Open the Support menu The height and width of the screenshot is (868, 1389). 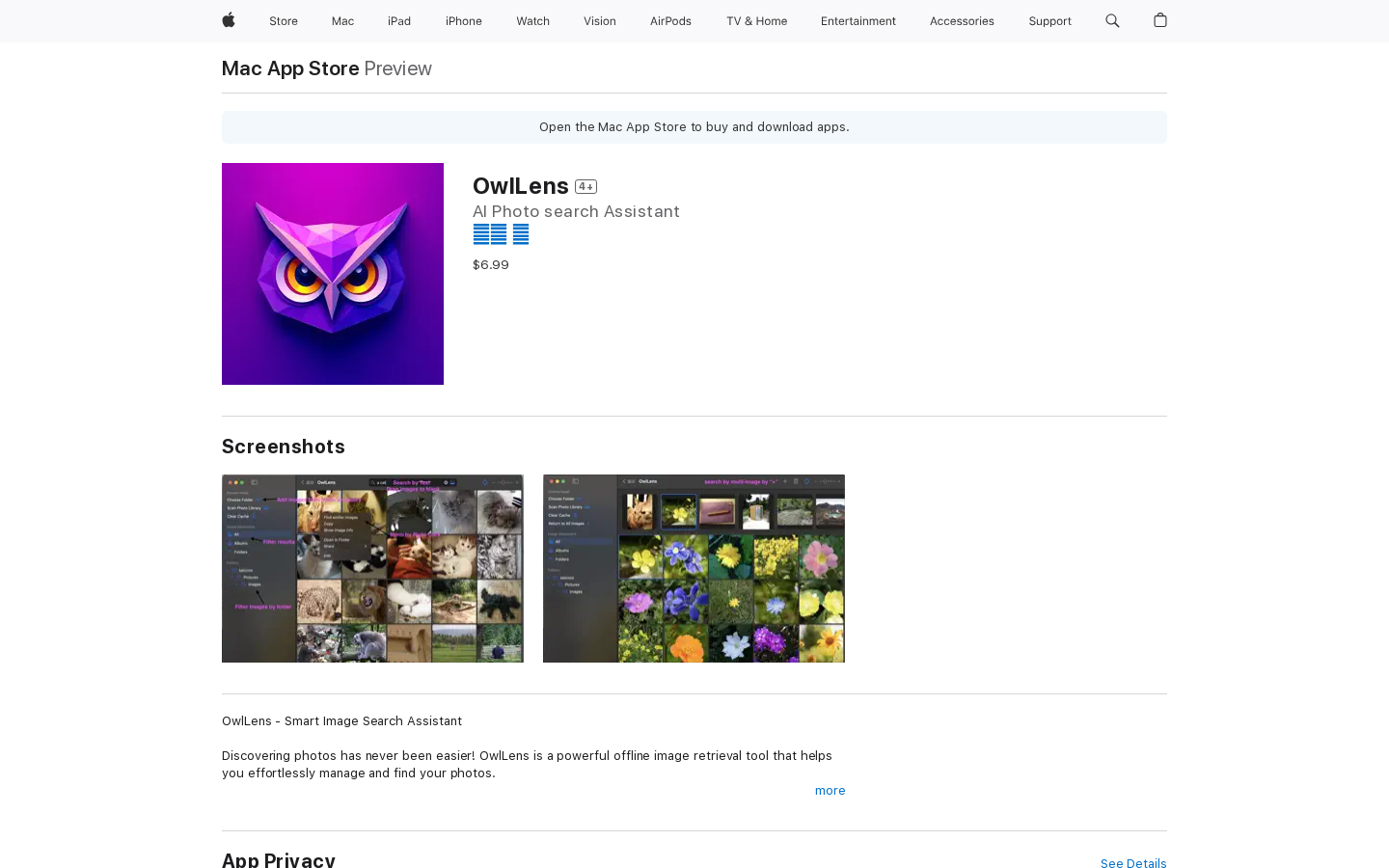point(1049,21)
